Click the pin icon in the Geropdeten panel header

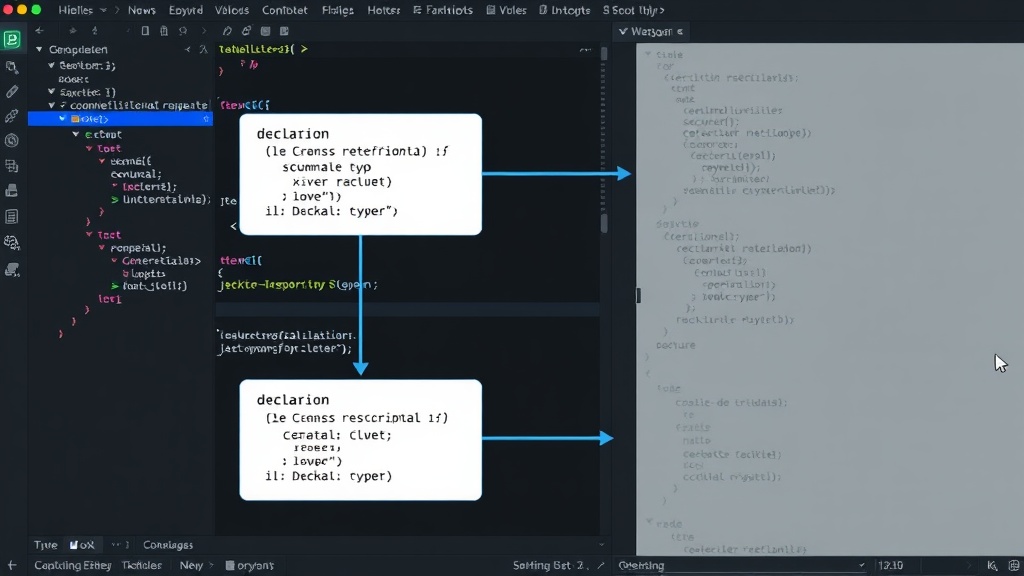pyautogui.click(x=204, y=50)
